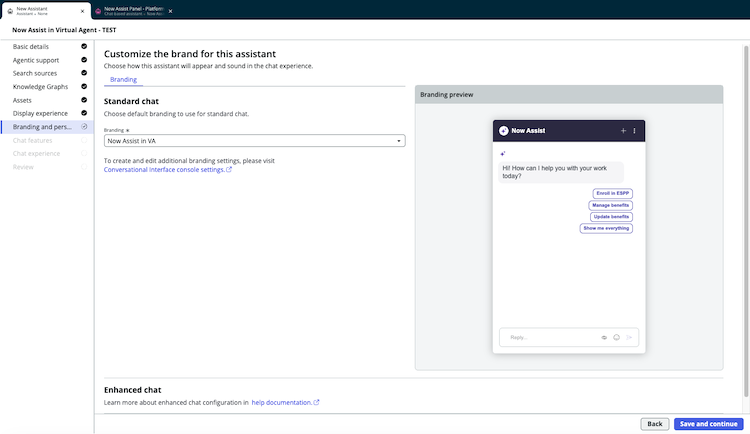The width and height of the screenshot is (750, 434).
Task: Click the 'Branding preview' panel header
Action: pos(569,95)
